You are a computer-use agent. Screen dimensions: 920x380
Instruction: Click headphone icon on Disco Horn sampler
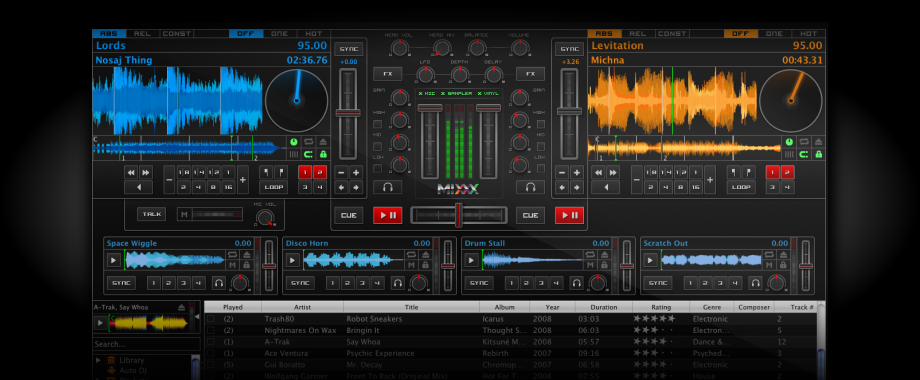tap(398, 283)
